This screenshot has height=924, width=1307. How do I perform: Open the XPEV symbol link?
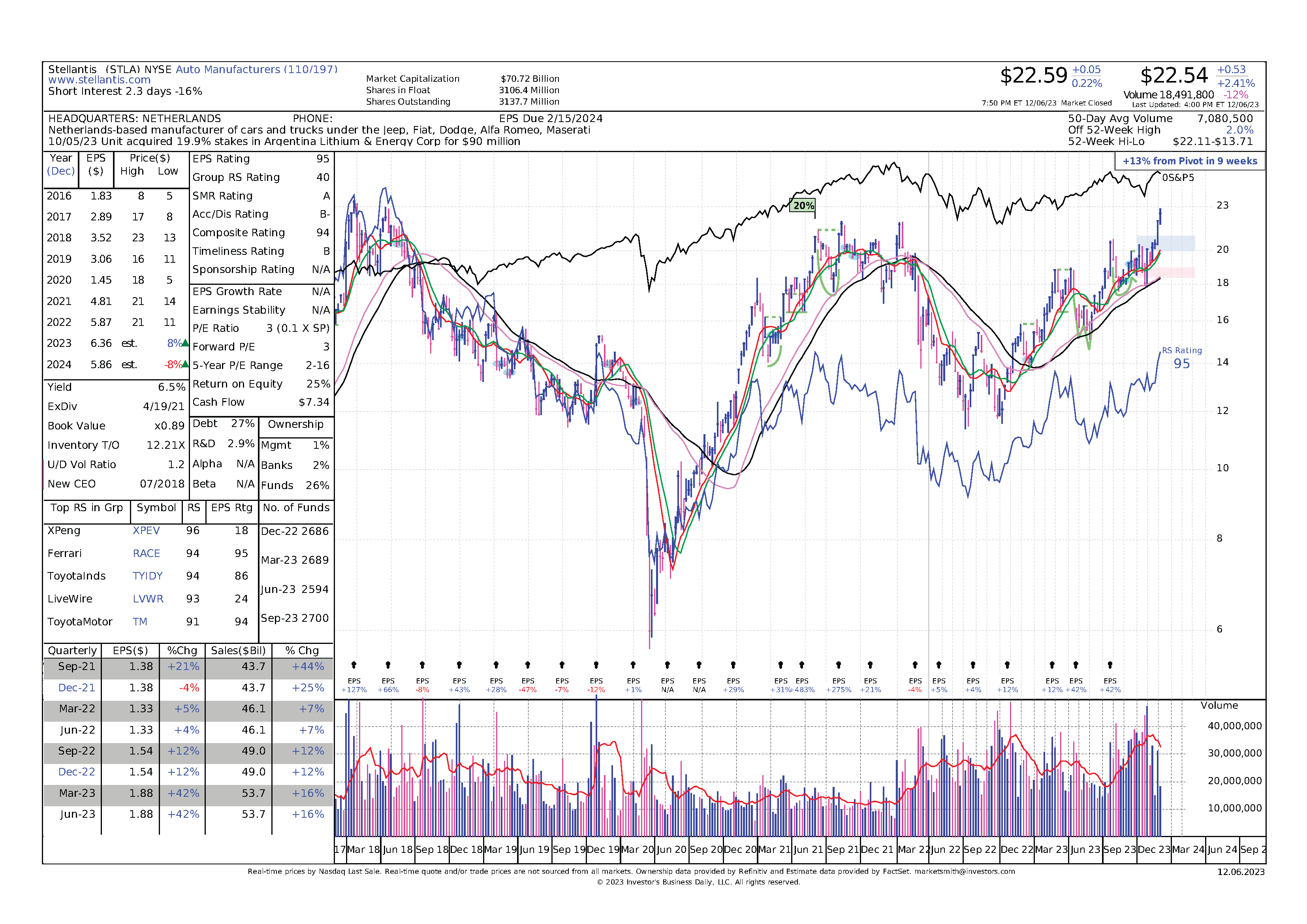[x=146, y=531]
